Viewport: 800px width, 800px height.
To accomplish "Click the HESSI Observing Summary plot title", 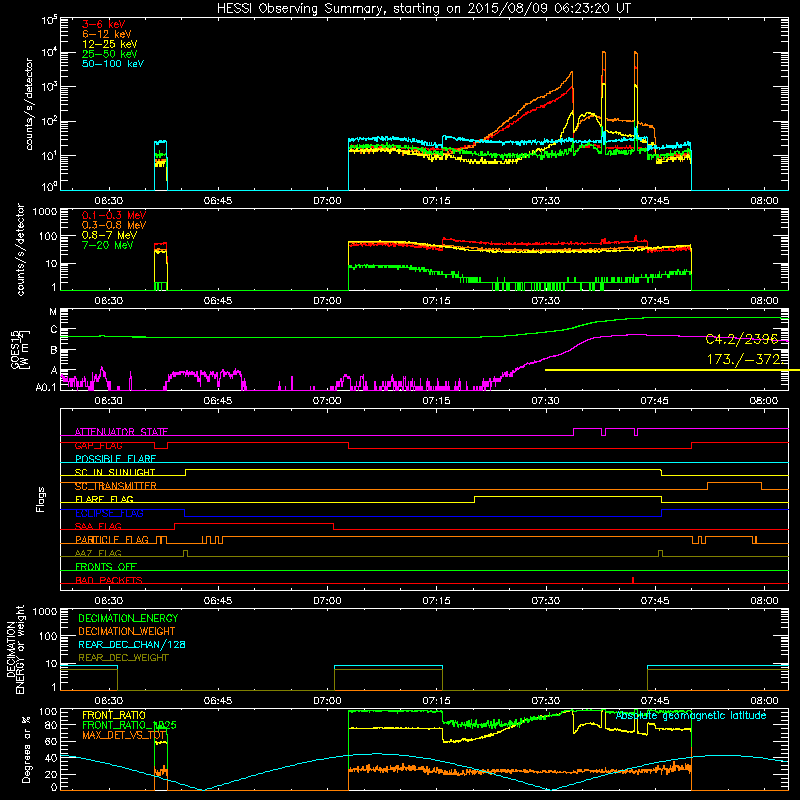I will click(x=423, y=9).
